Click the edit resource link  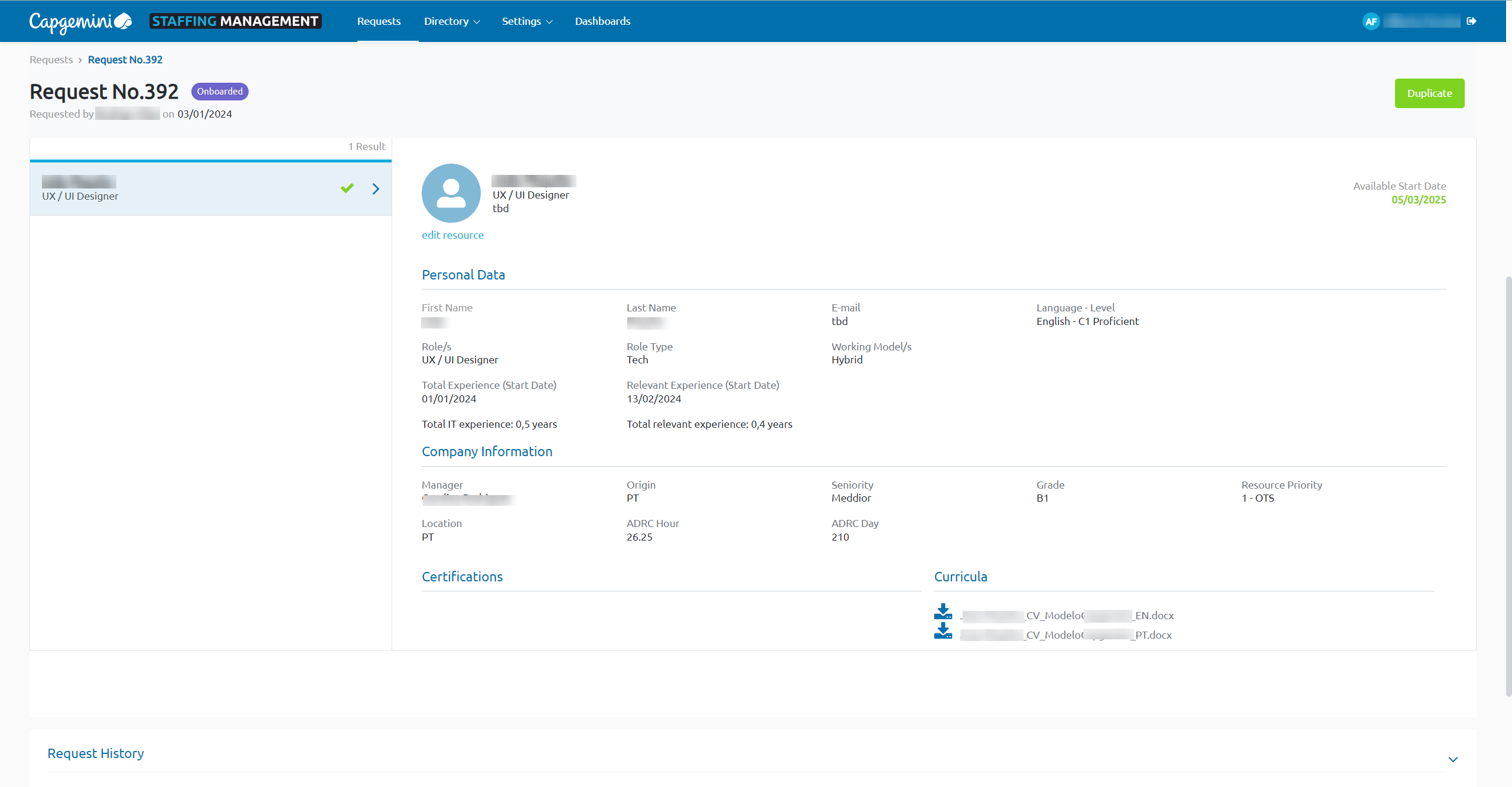click(x=452, y=235)
